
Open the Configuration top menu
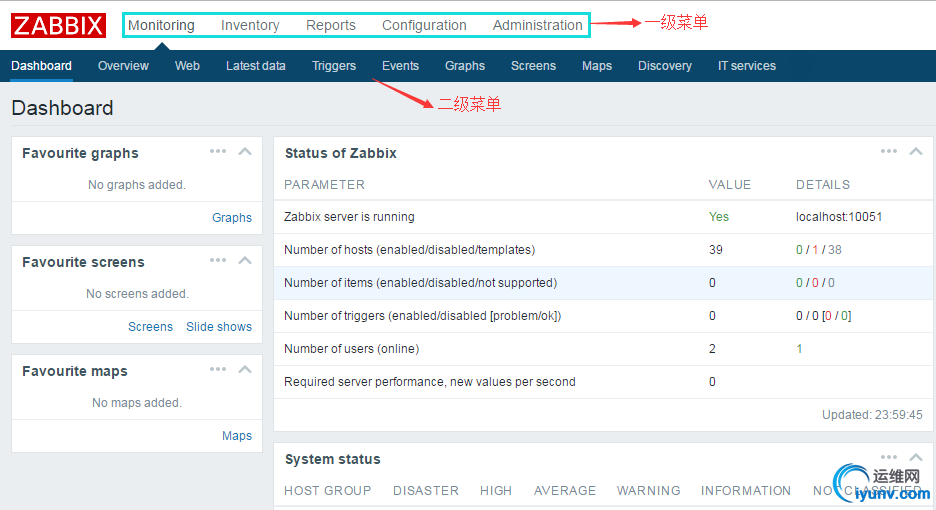point(424,25)
